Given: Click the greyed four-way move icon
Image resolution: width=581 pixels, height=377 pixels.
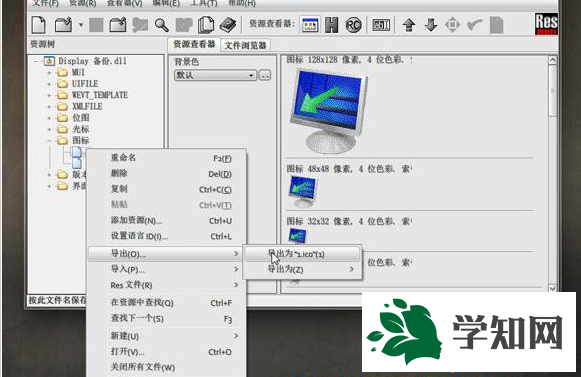Looking at the screenshot, I should [x=452, y=25].
